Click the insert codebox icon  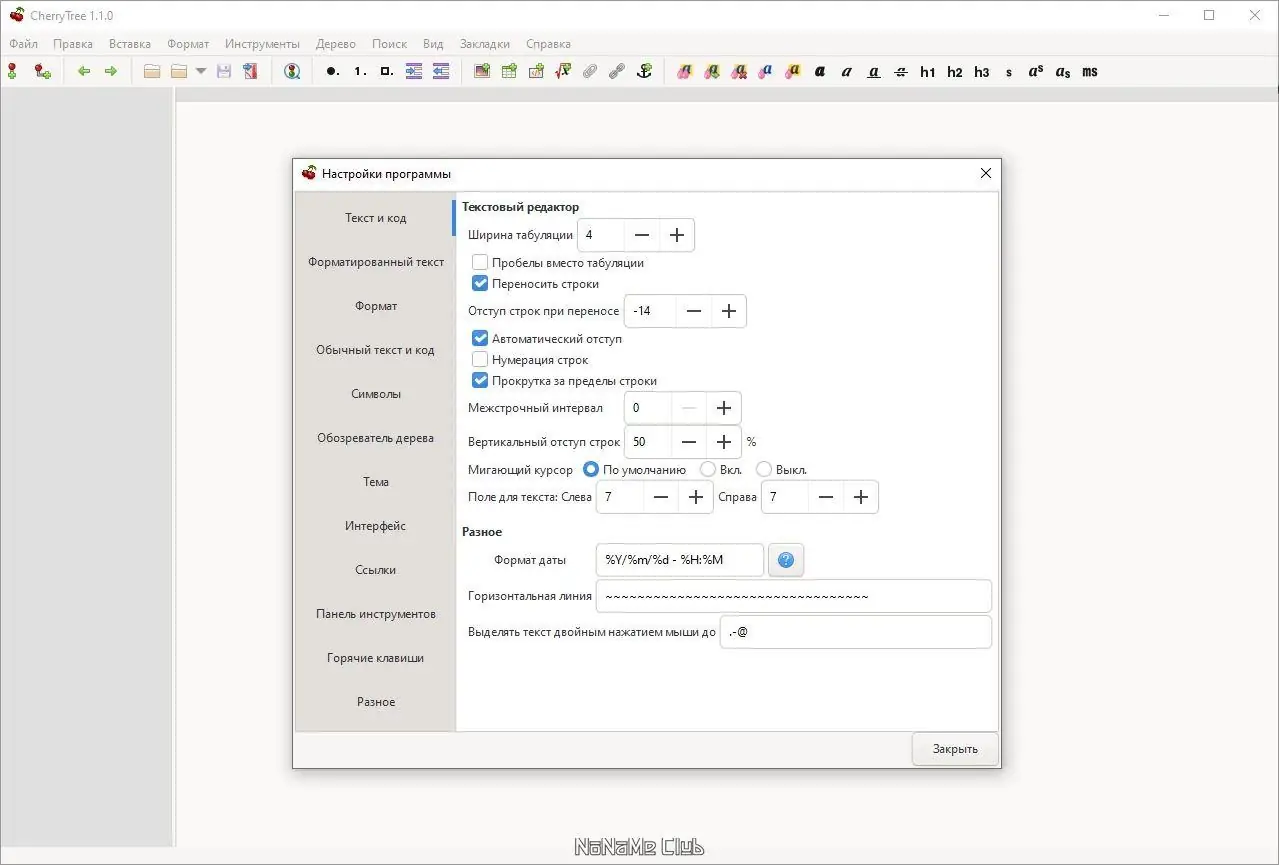pyautogui.click(x=536, y=72)
